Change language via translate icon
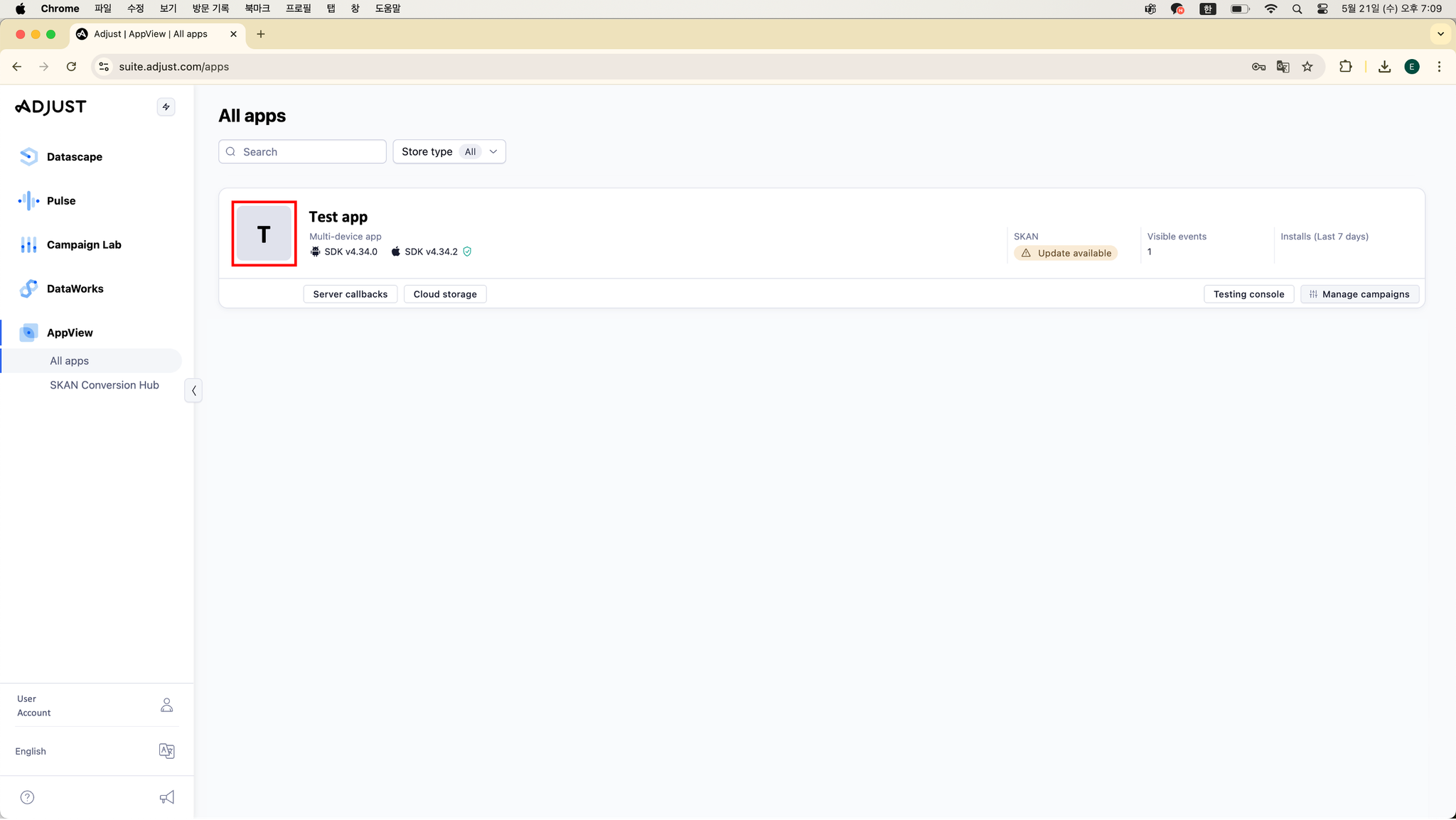 pyautogui.click(x=166, y=751)
